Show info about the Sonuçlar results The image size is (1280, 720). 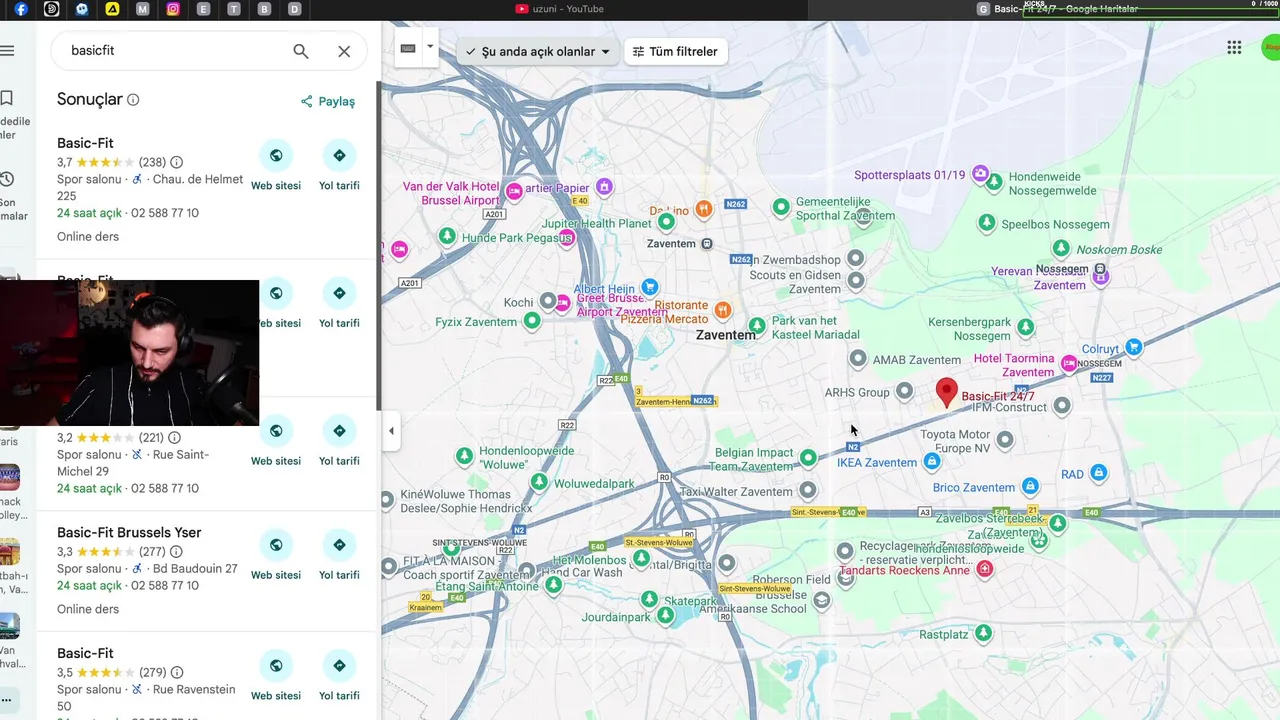tap(133, 100)
